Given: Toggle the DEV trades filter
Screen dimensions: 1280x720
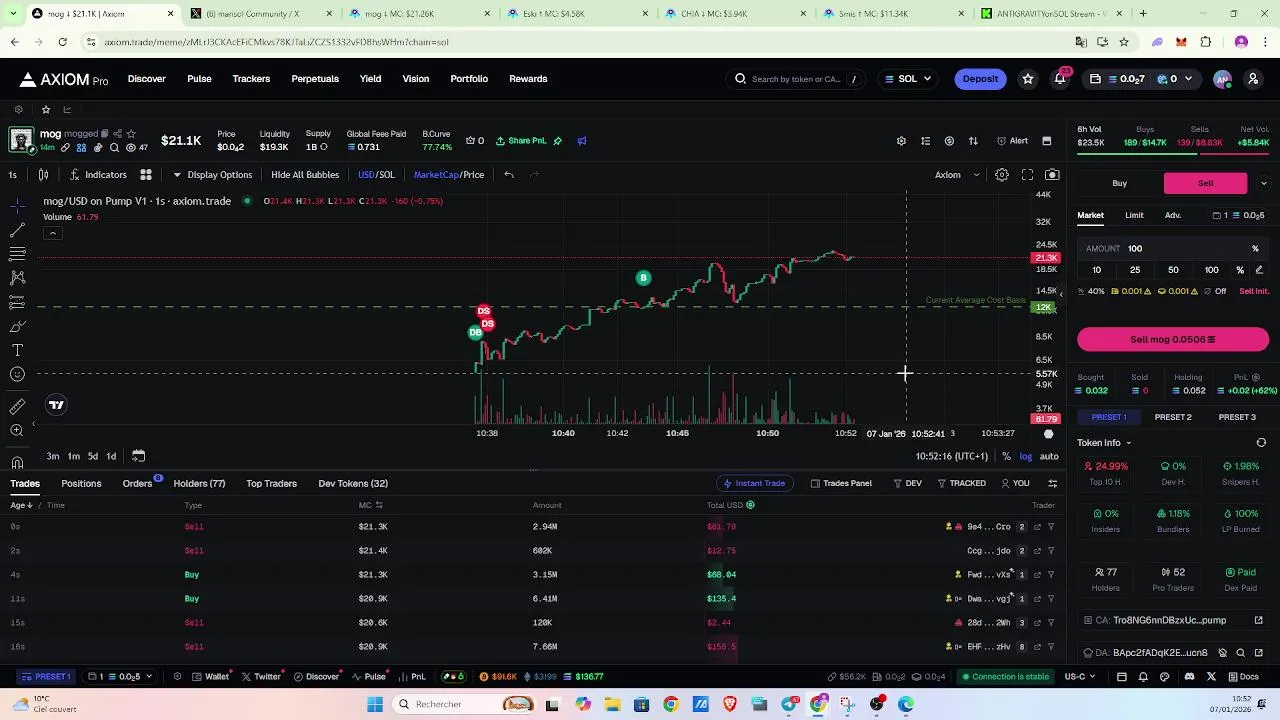Looking at the screenshot, I should click(x=907, y=484).
